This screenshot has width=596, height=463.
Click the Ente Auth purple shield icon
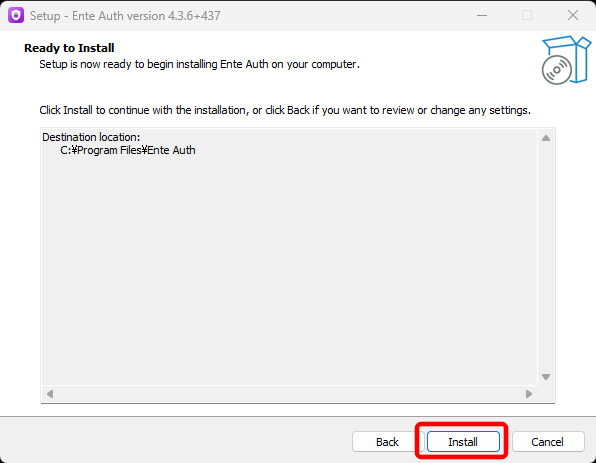(16, 16)
